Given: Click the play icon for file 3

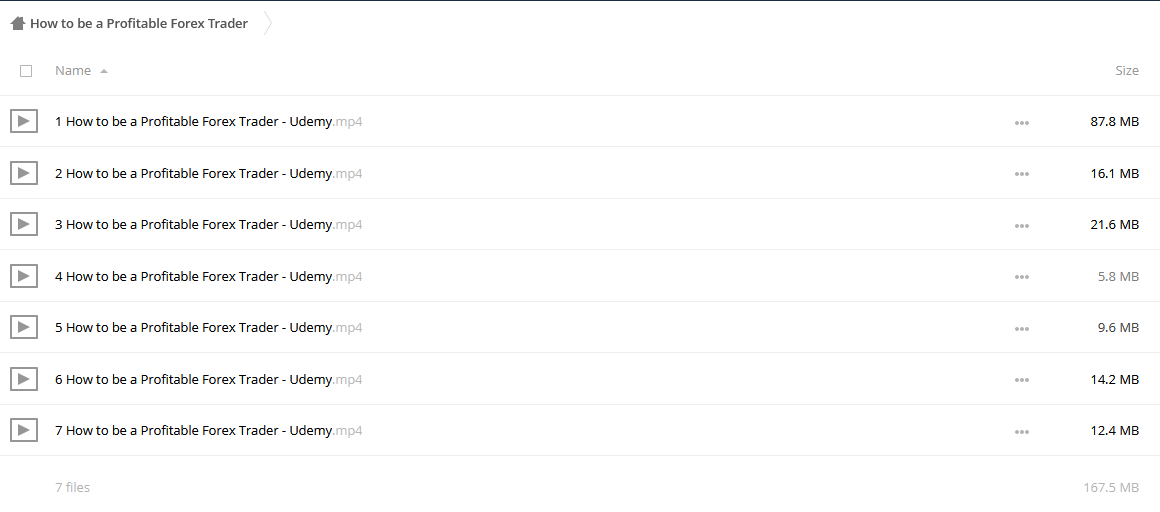Looking at the screenshot, I should click(x=24, y=223).
